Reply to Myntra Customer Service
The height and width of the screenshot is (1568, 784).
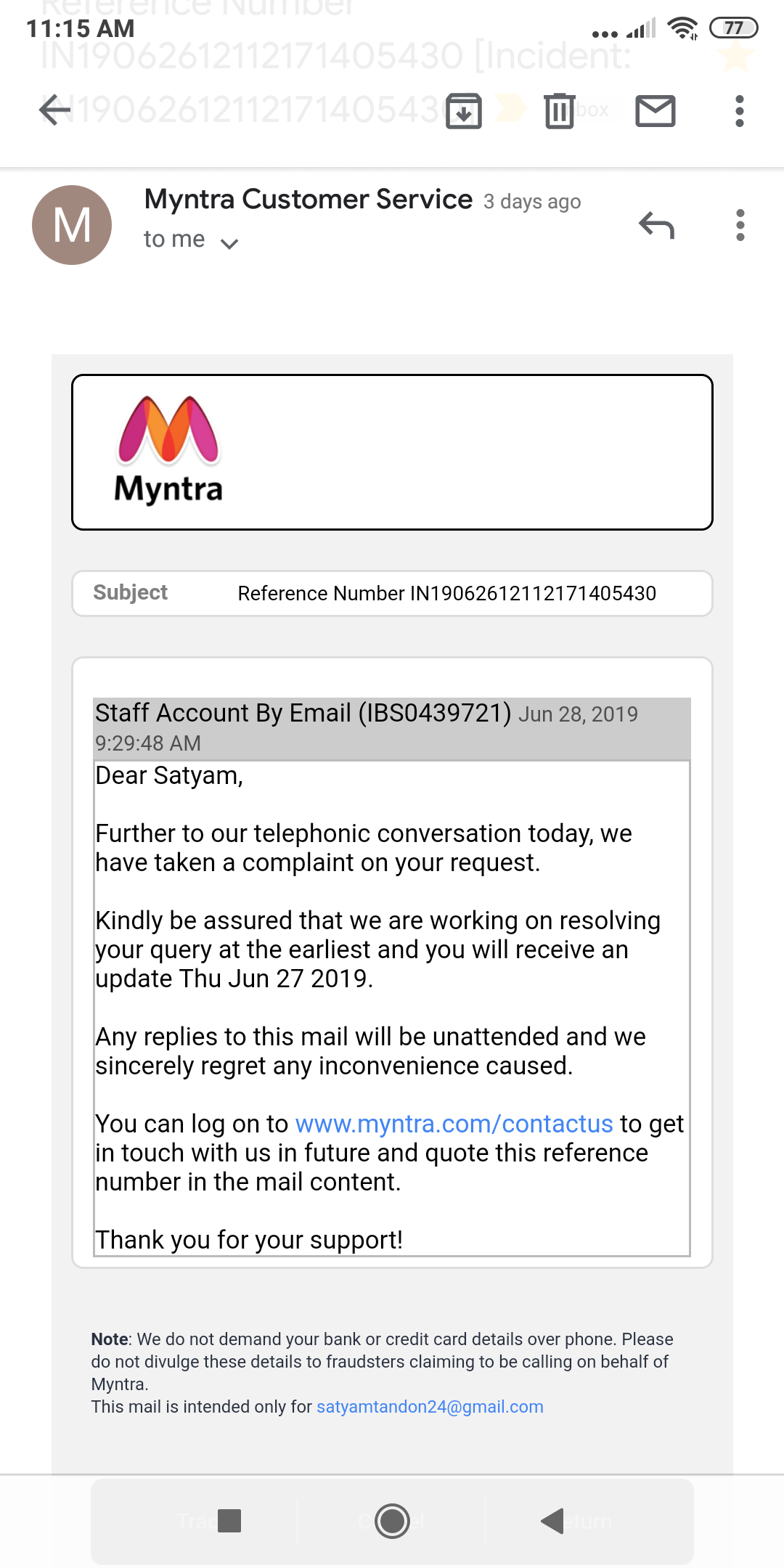tap(656, 225)
